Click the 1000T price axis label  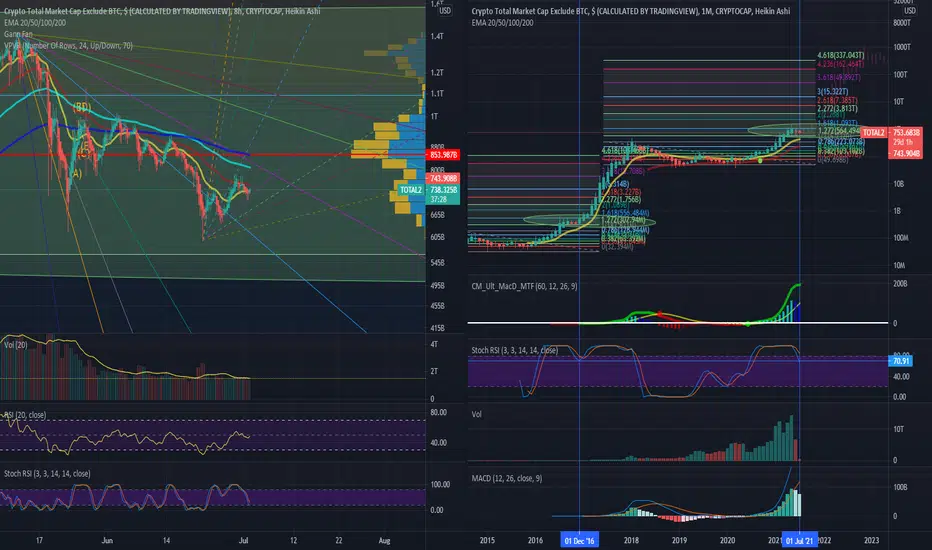[x=902, y=47]
